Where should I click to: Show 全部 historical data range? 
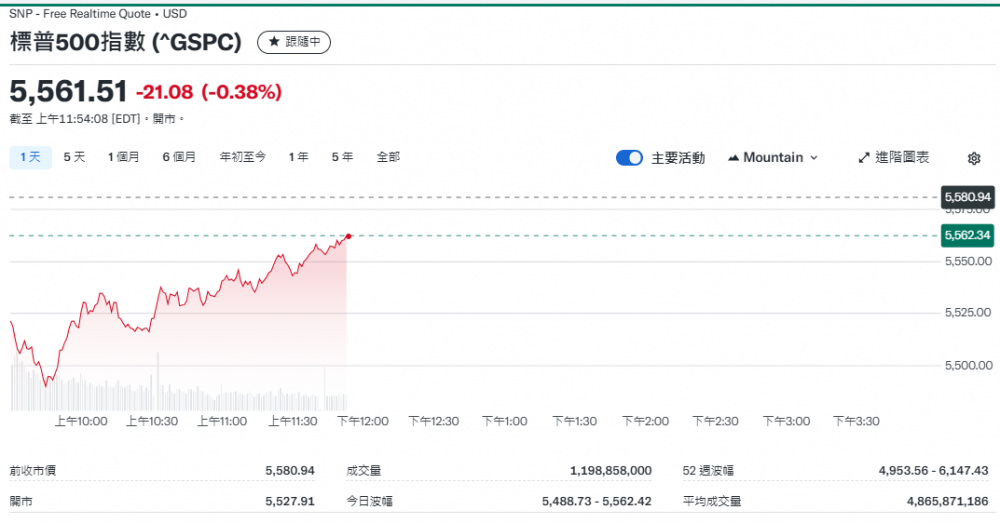[388, 157]
